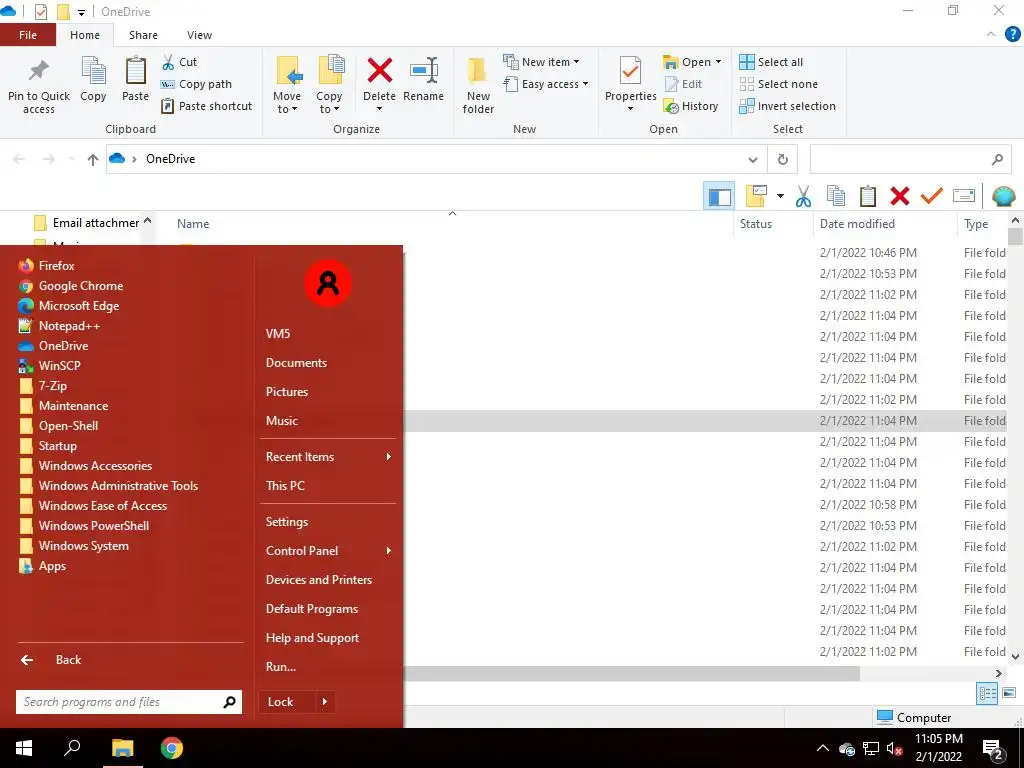Click the Paste ribbon icon
Screen dimensions: 1024x768
(x=135, y=70)
